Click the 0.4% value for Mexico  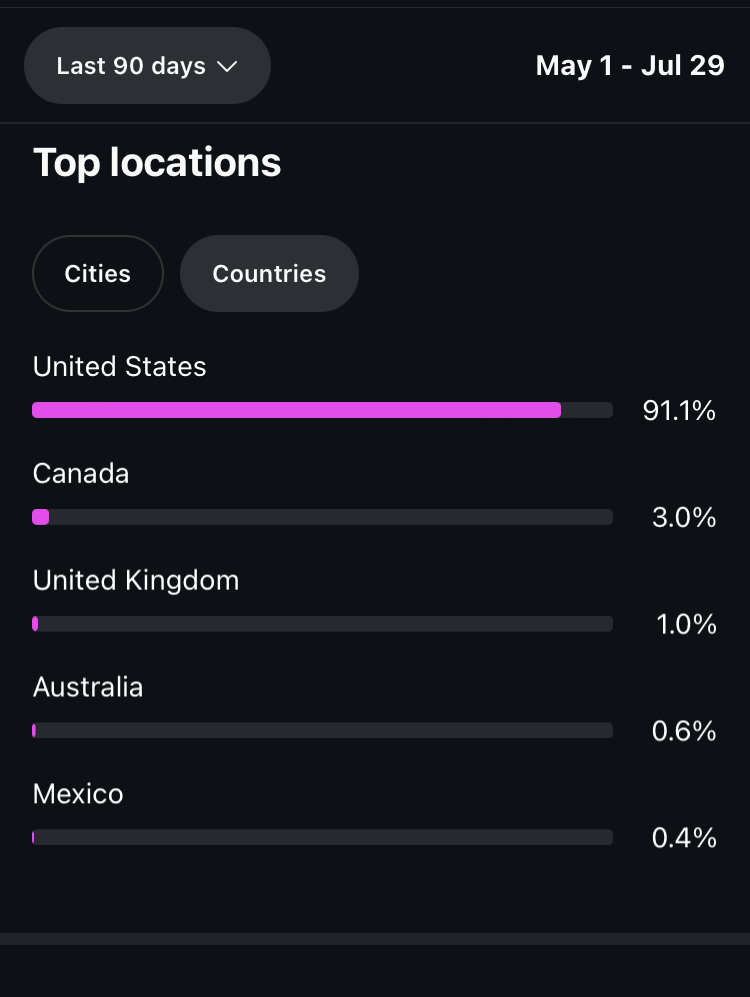(x=684, y=838)
